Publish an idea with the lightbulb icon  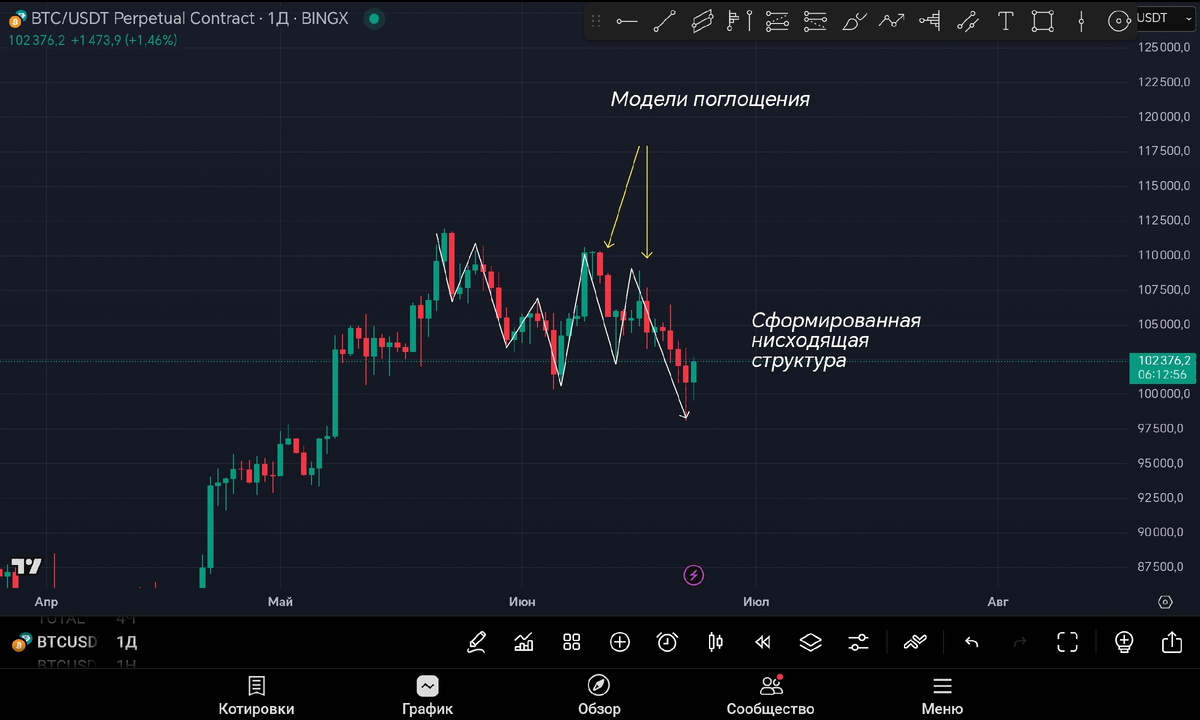click(1124, 642)
